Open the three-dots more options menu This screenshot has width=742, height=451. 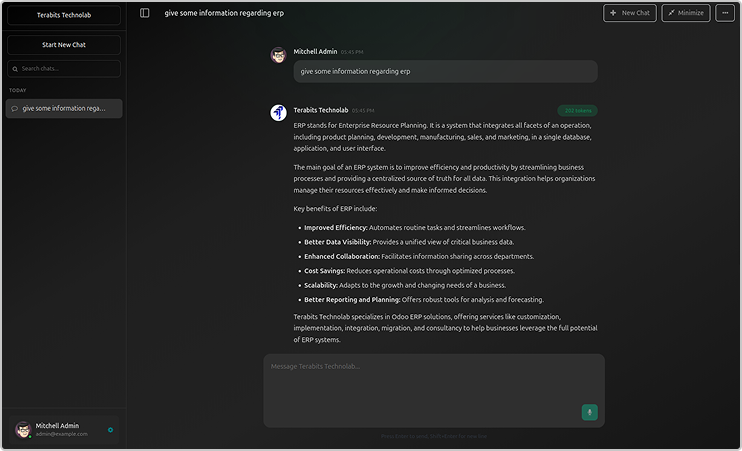(x=724, y=13)
